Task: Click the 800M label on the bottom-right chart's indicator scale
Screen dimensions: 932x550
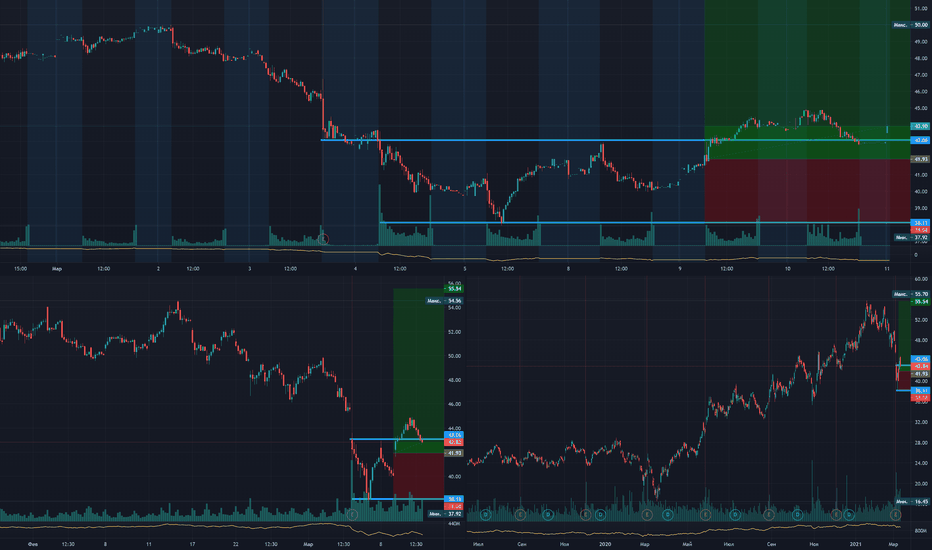Action: pyautogui.click(x=921, y=530)
